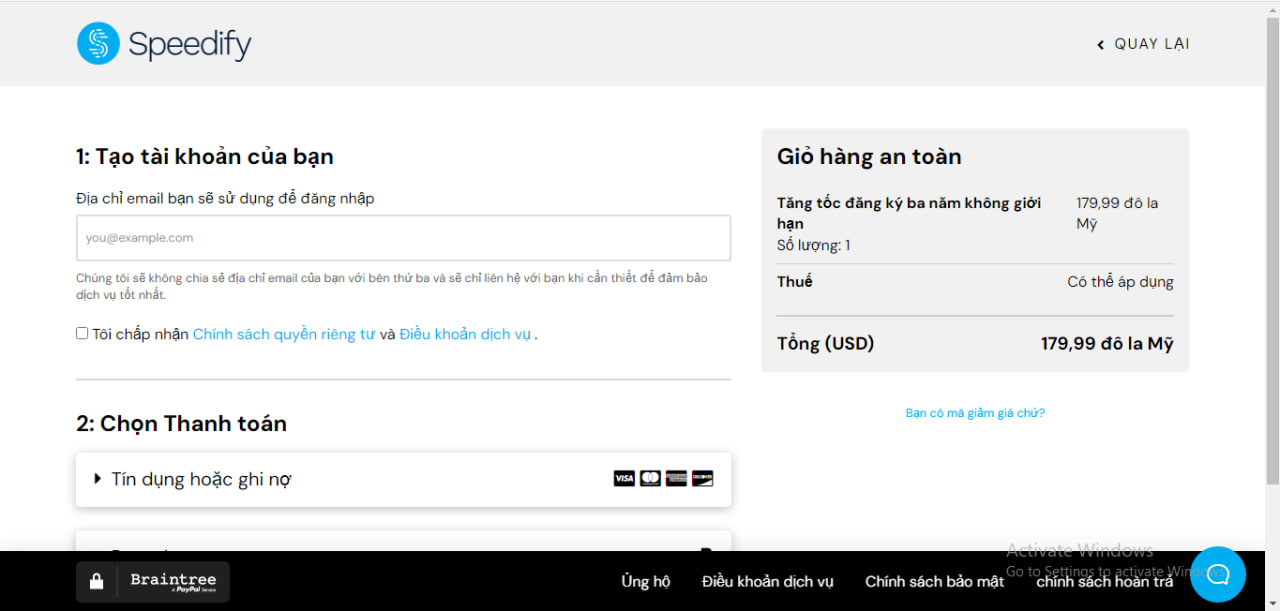This screenshot has width=1280, height=611.
Task: Click the American Express card icon
Action: click(676, 479)
